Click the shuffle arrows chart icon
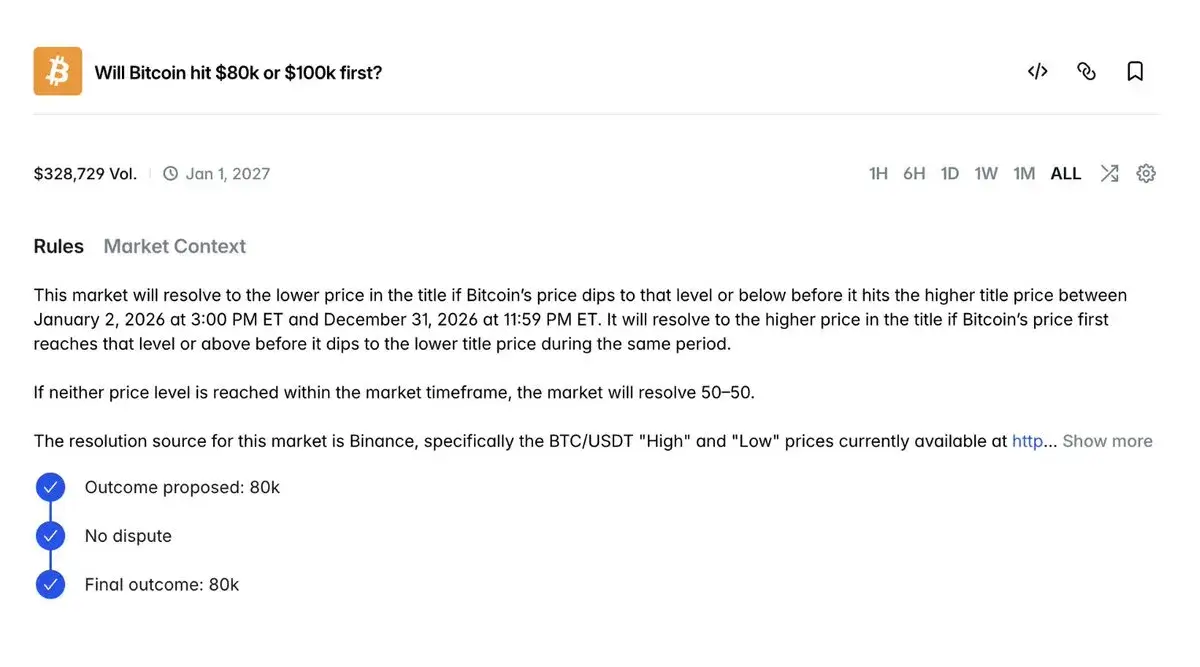 pyautogui.click(x=1109, y=174)
